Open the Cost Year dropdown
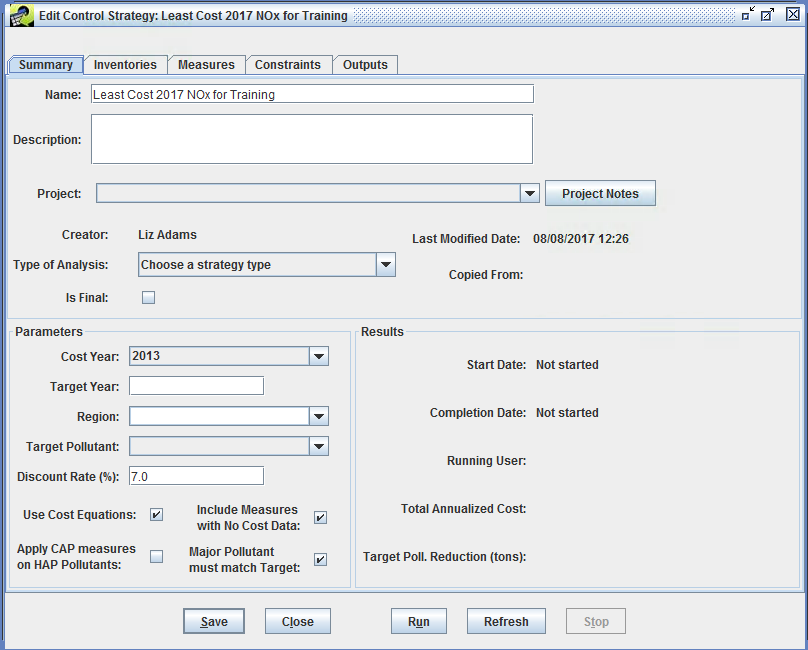The image size is (808, 650). point(318,356)
